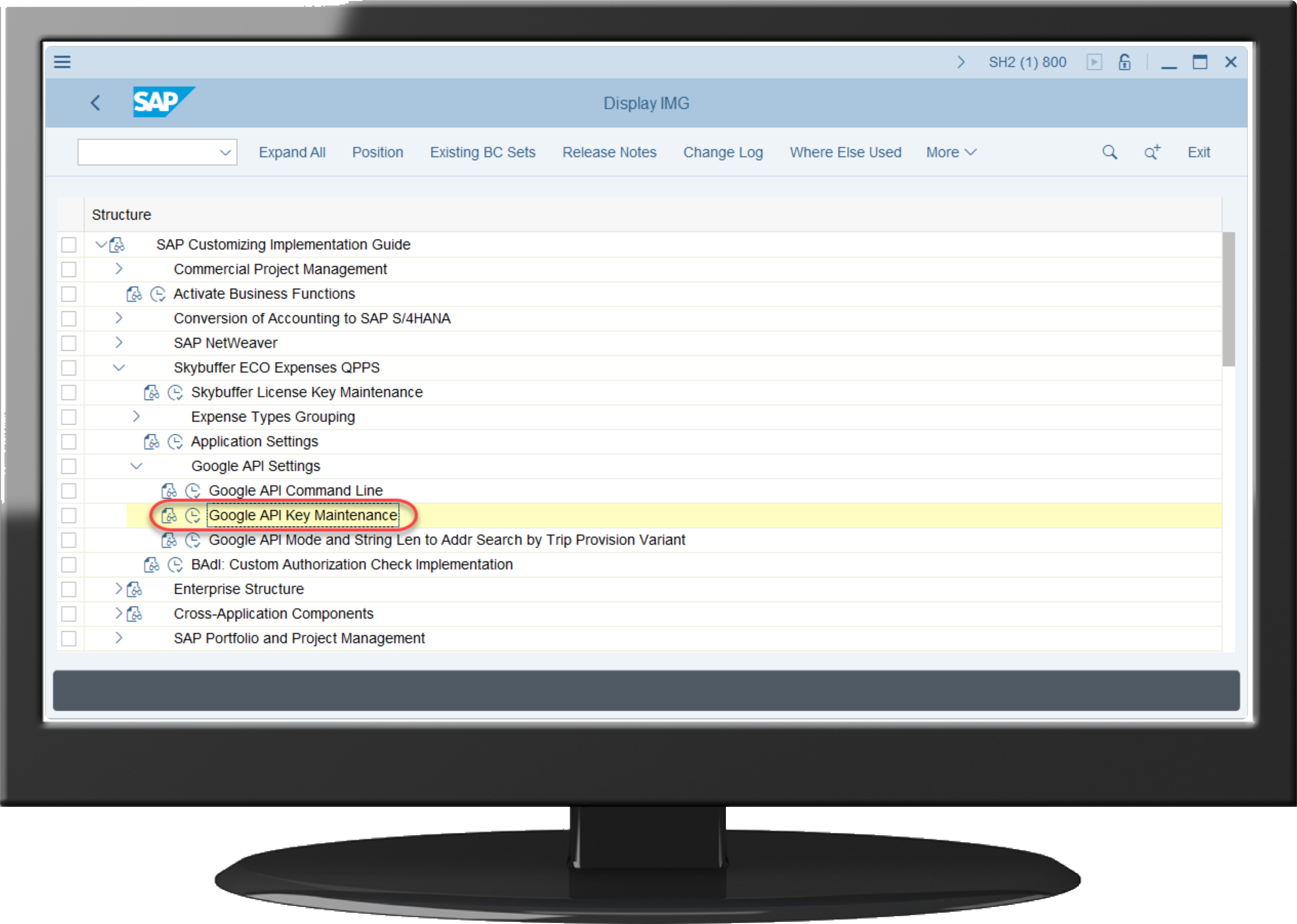
Task: Open documentation icon for Activate Business Functions
Action: (x=134, y=294)
